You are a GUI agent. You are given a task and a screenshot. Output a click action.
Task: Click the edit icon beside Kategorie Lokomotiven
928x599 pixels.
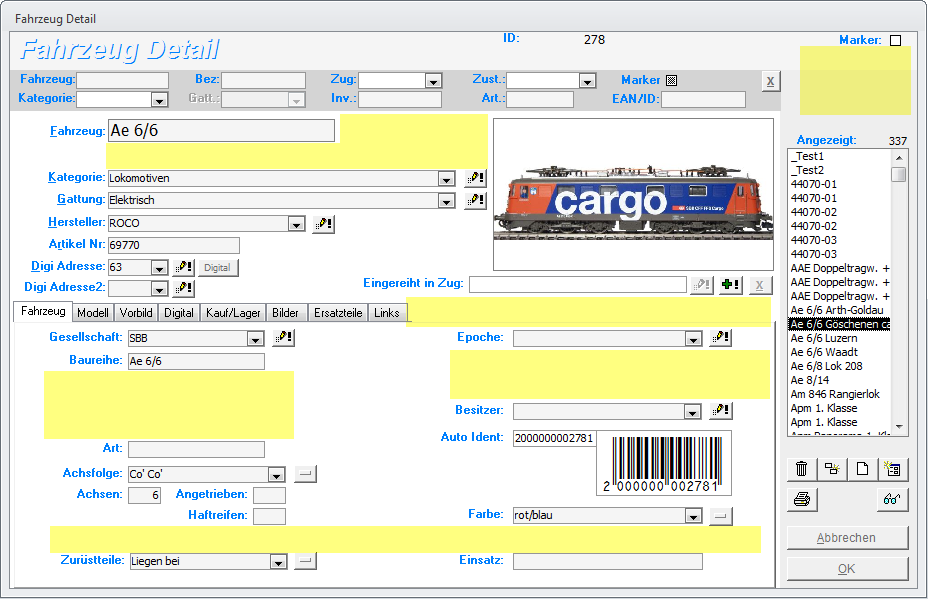[476, 178]
